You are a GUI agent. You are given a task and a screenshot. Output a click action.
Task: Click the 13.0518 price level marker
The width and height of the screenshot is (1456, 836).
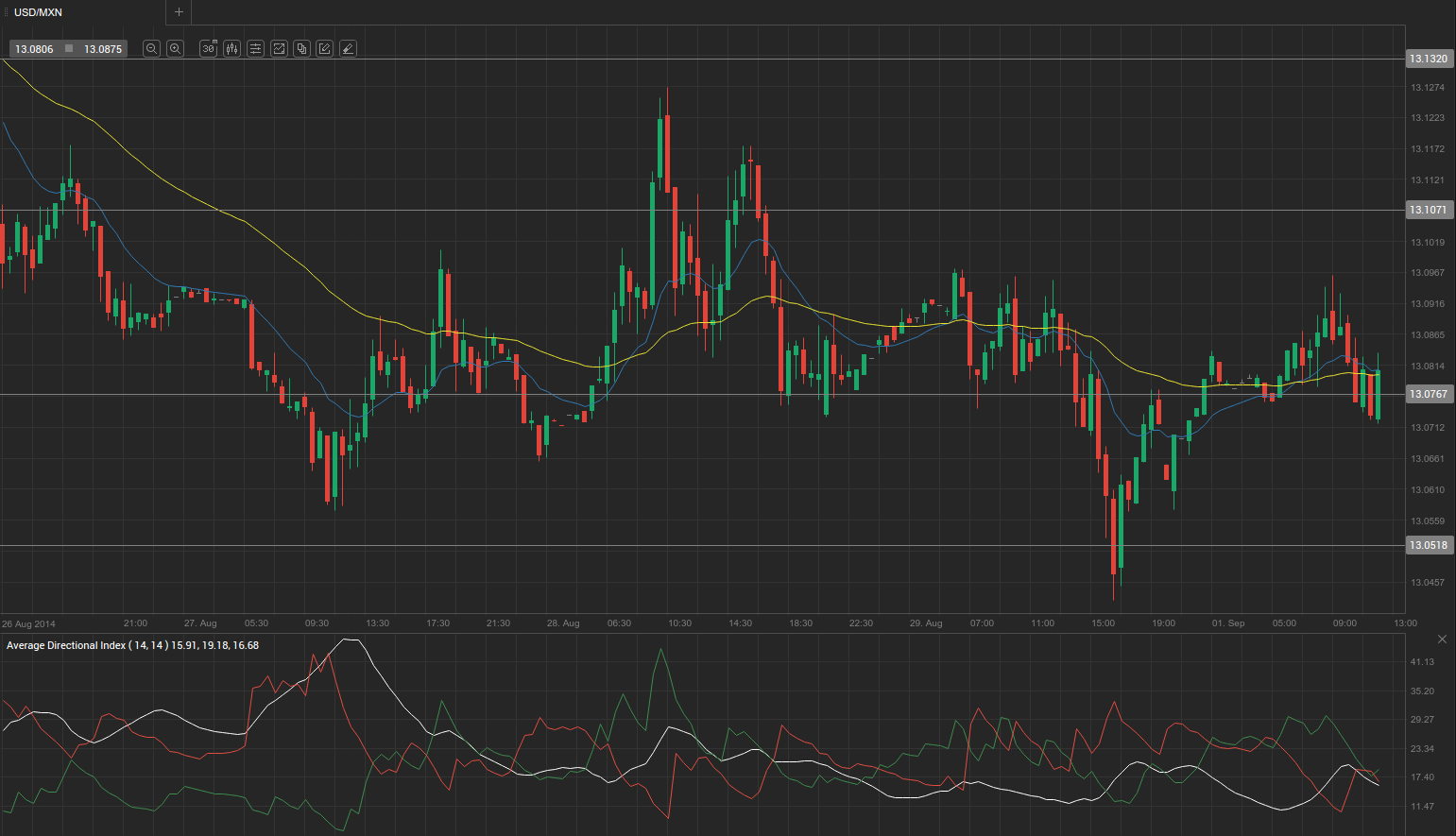[1428, 545]
